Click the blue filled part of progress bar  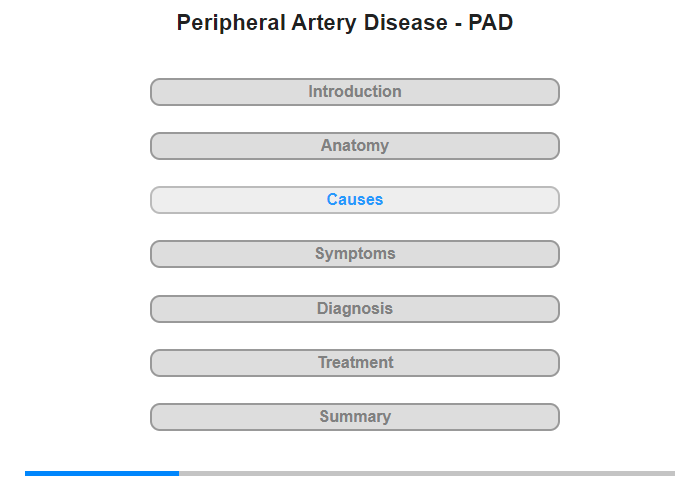click(102, 473)
